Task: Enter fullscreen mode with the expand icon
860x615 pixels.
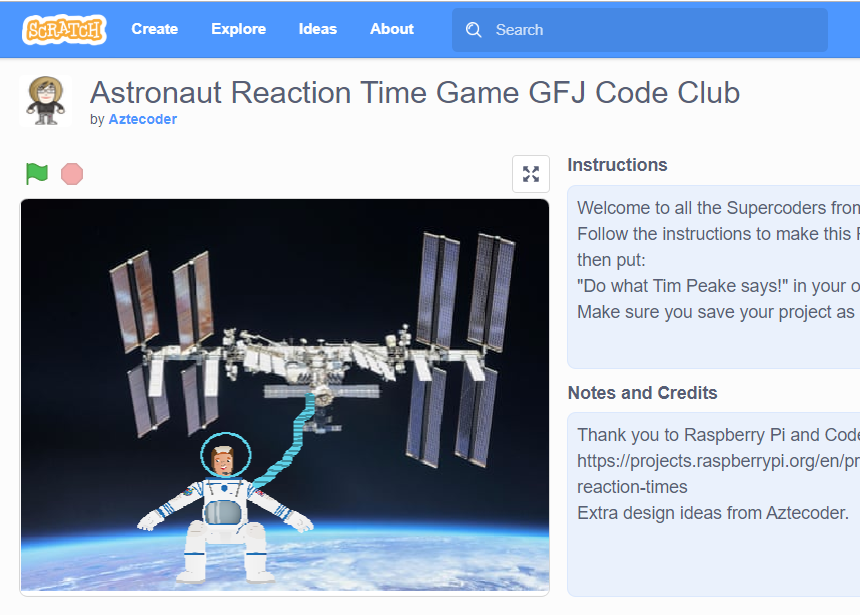Action: click(530, 173)
